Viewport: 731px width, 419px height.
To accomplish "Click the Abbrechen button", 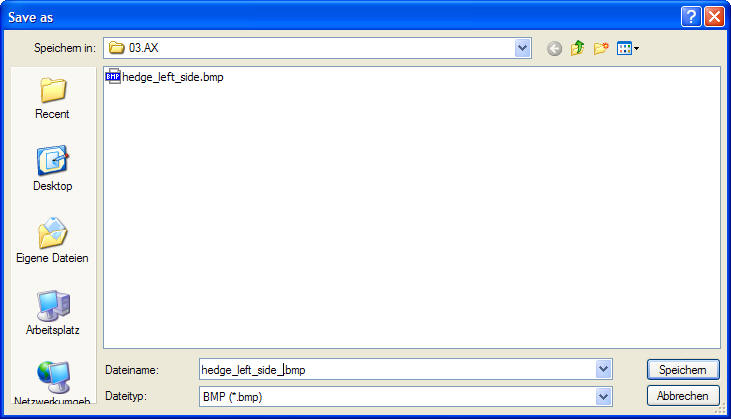I will tap(683, 396).
